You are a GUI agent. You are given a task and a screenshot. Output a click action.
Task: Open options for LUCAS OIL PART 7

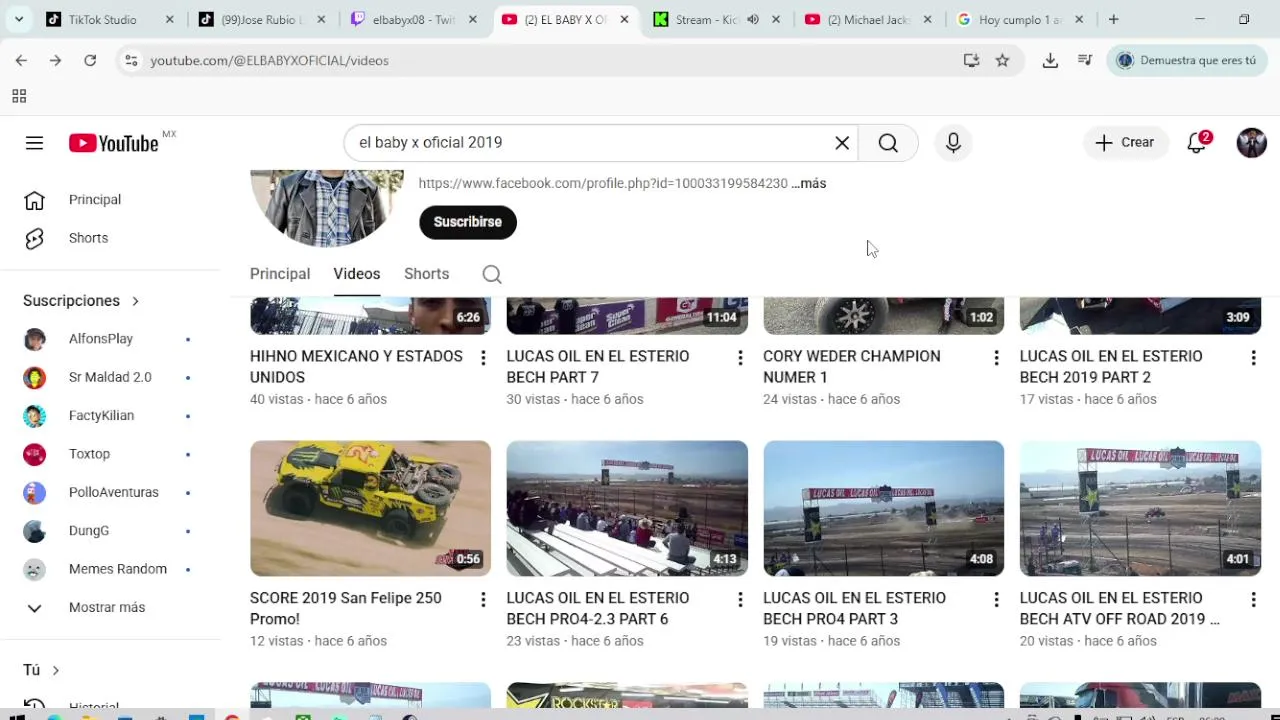click(740, 358)
